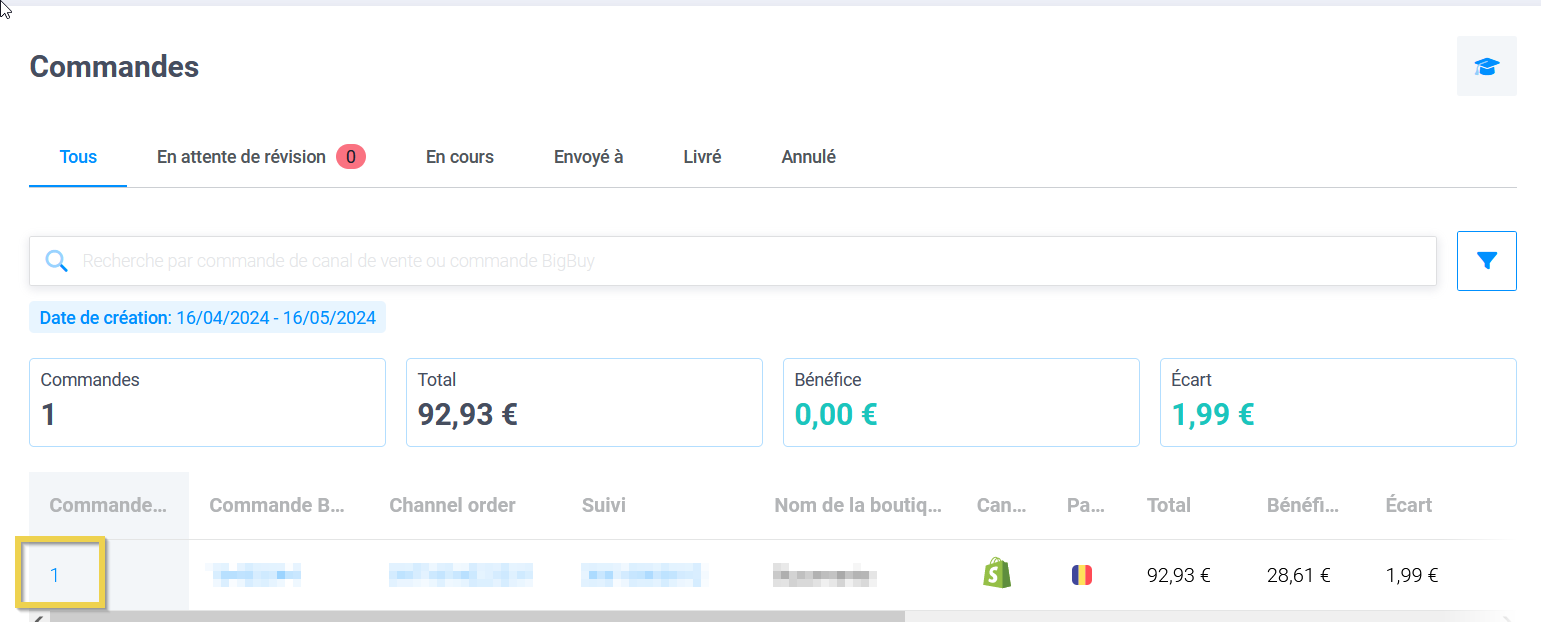This screenshot has width=1541, height=622.
Task: Click the country flag icon in row
Action: pos(1081,575)
